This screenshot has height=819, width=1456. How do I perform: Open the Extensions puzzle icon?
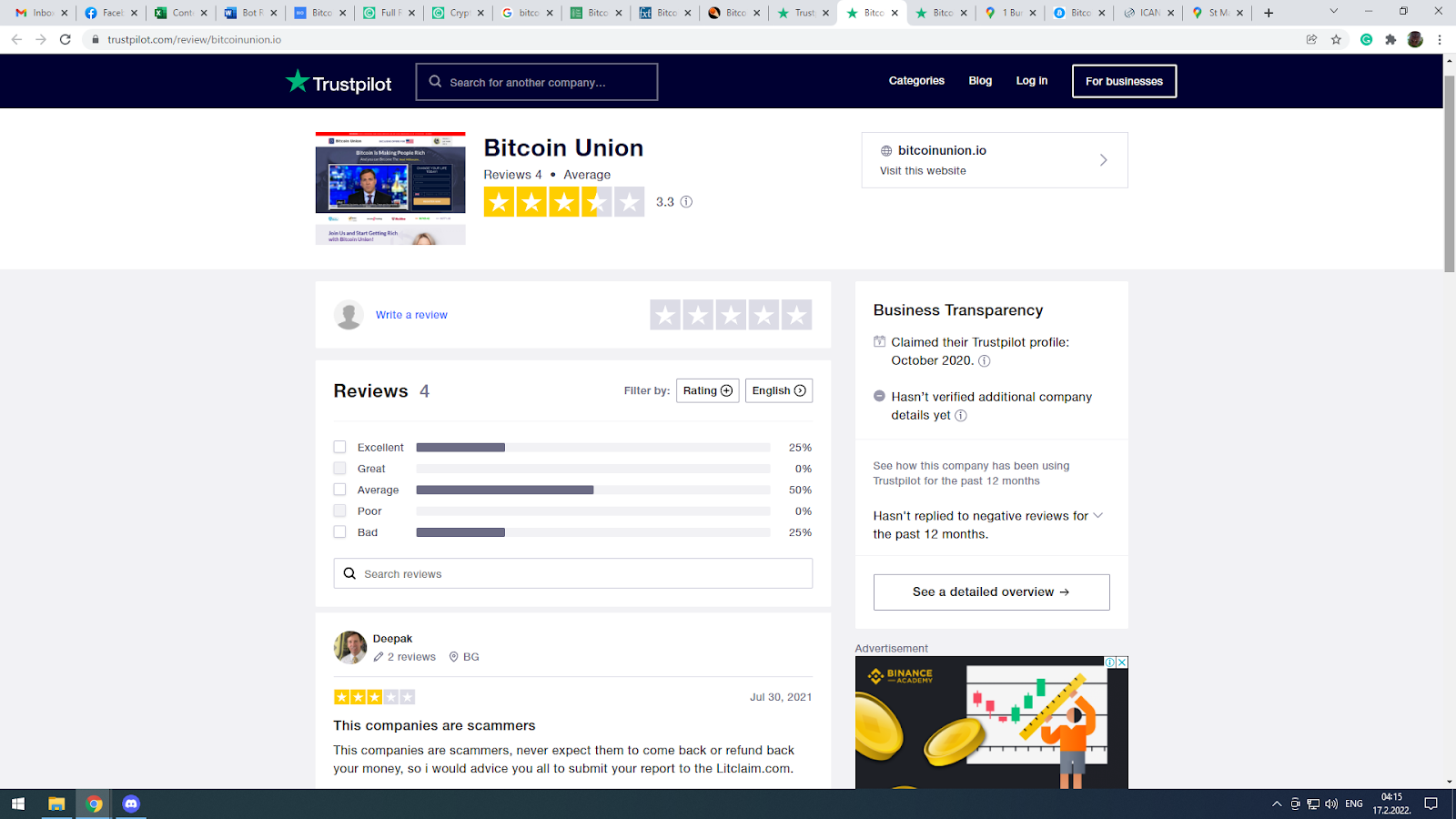pos(1390,39)
